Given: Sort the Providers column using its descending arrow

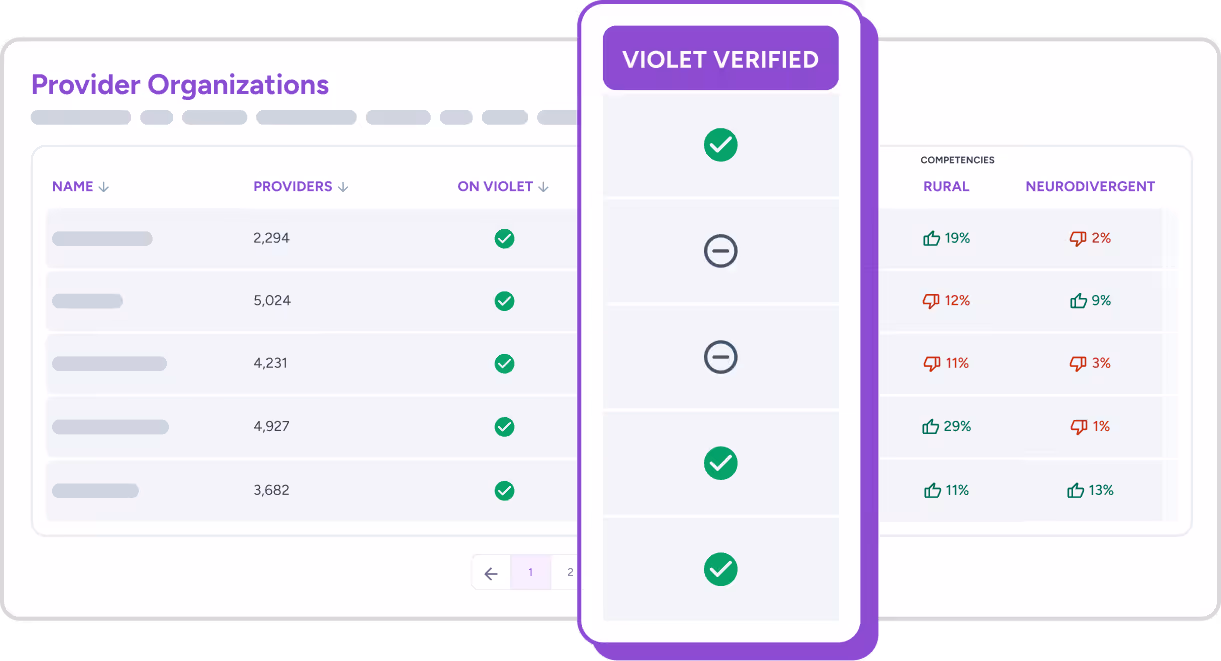Looking at the screenshot, I should click(x=344, y=186).
